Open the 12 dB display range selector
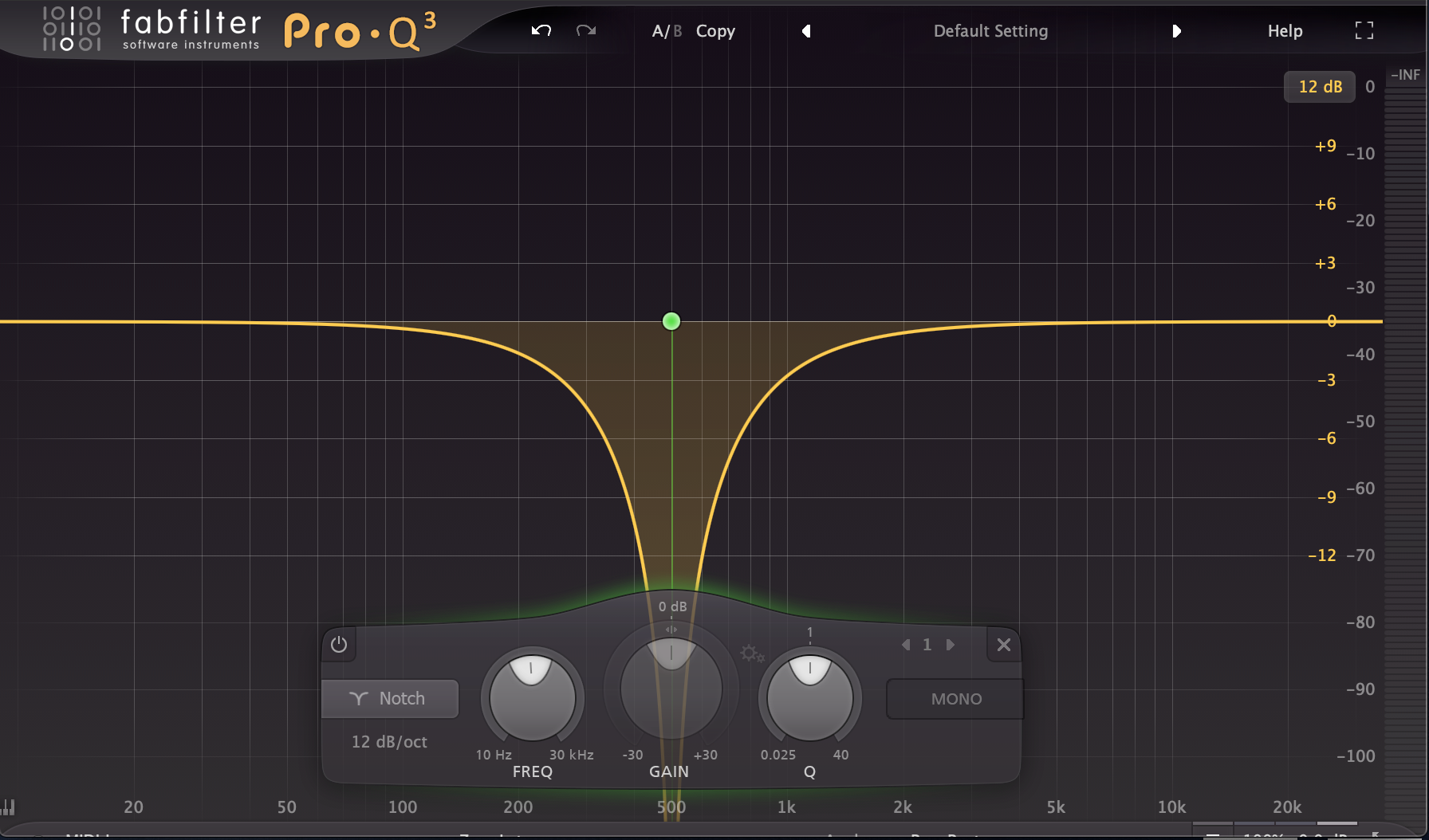Image resolution: width=1429 pixels, height=840 pixels. (x=1320, y=87)
